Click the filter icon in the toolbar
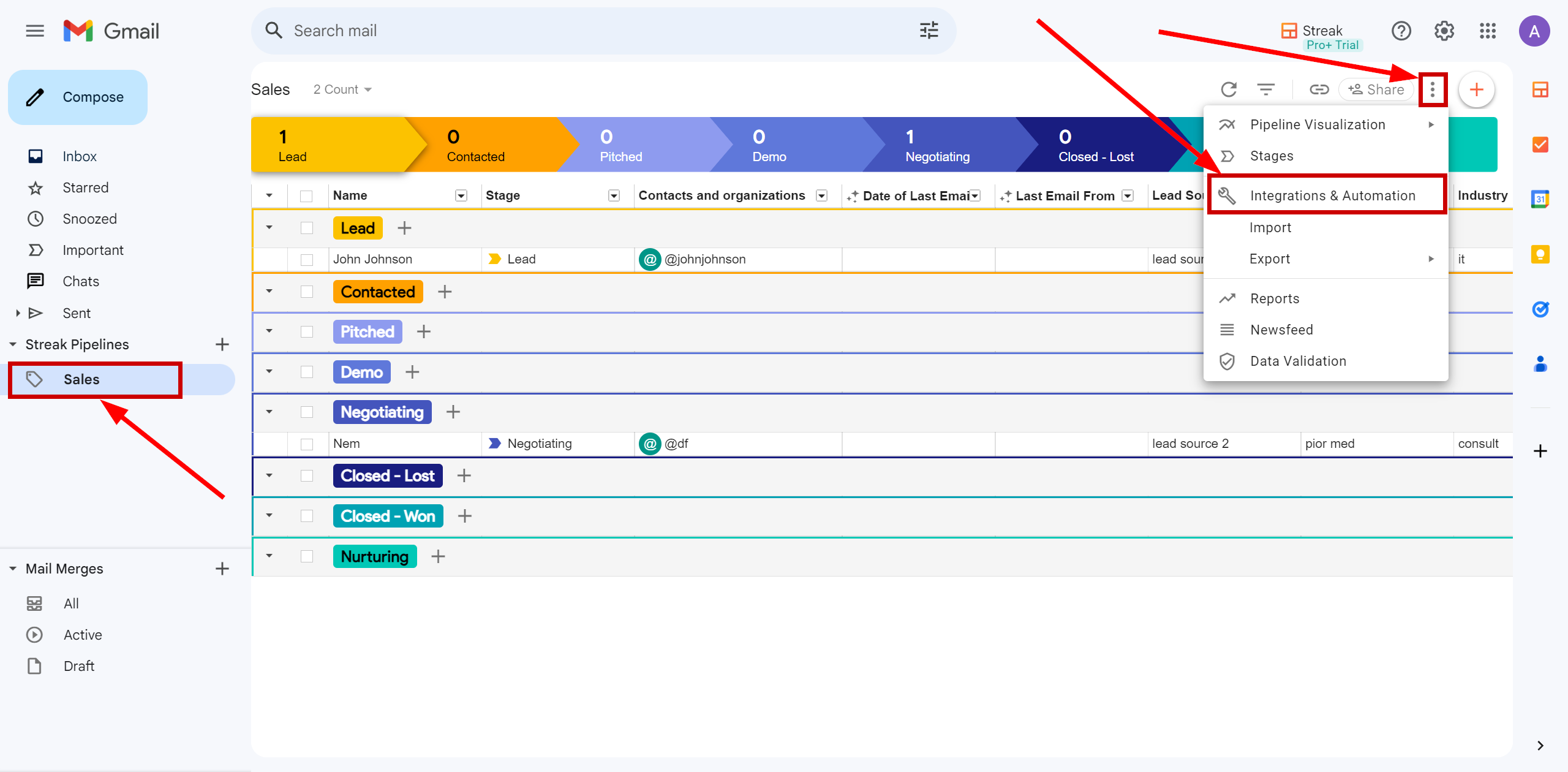 1265,89
